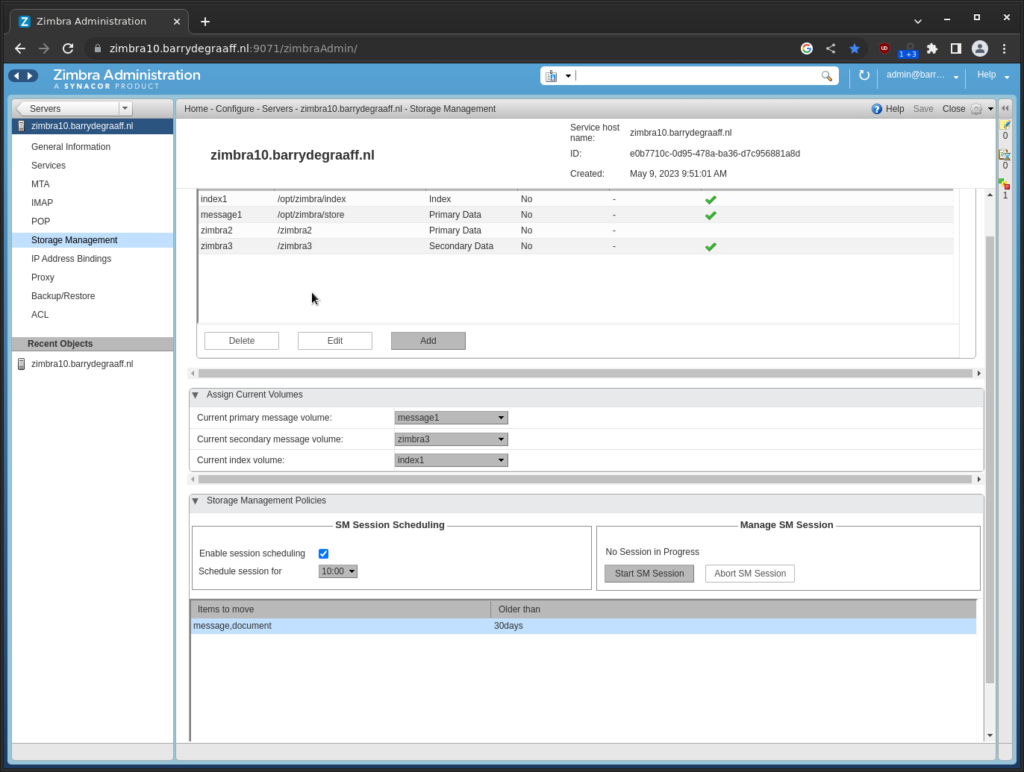Focus the Zimbra search input field
The width and height of the screenshot is (1024, 772).
(x=697, y=76)
